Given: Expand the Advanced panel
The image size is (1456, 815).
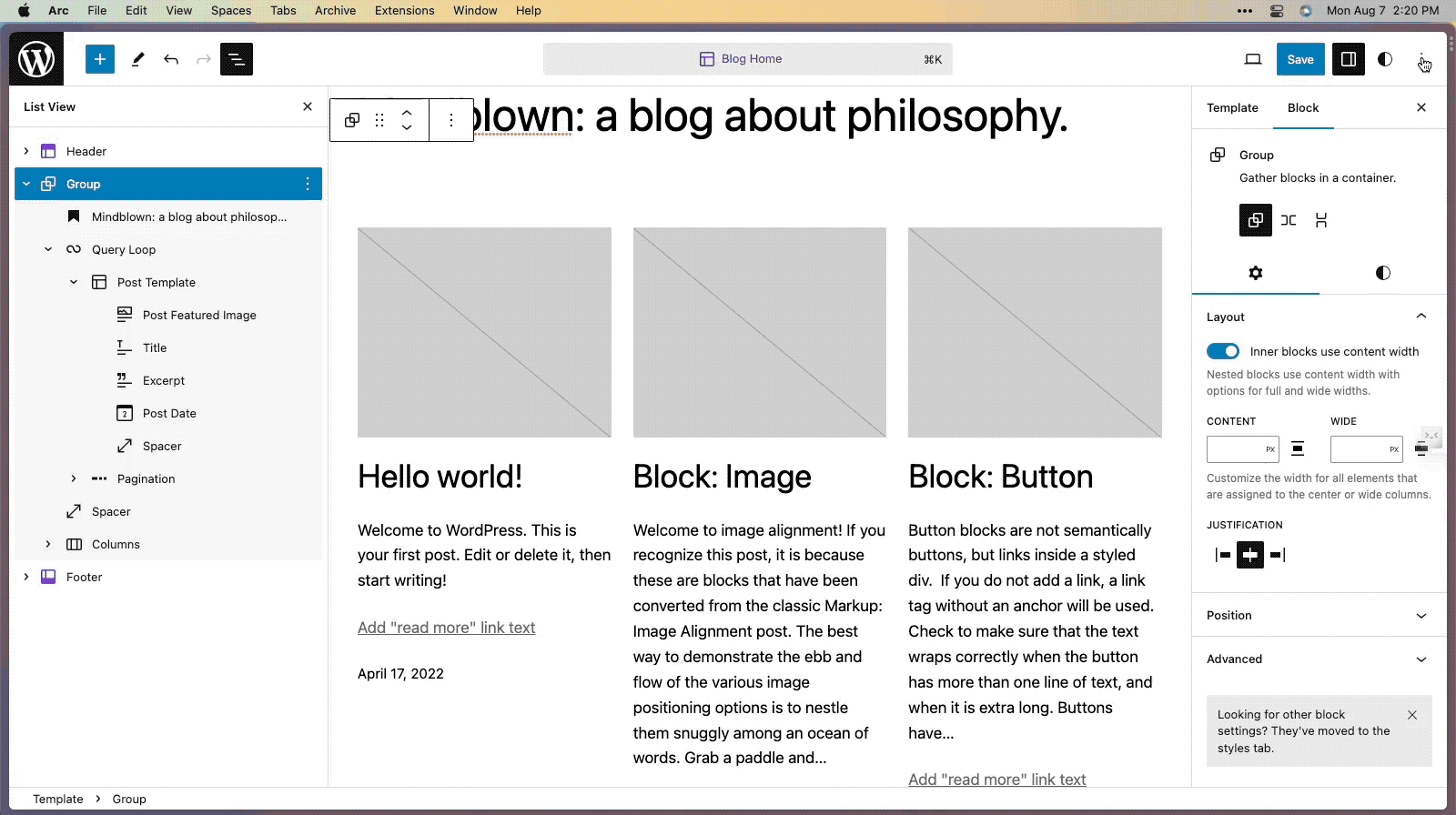Looking at the screenshot, I should coord(1319,659).
